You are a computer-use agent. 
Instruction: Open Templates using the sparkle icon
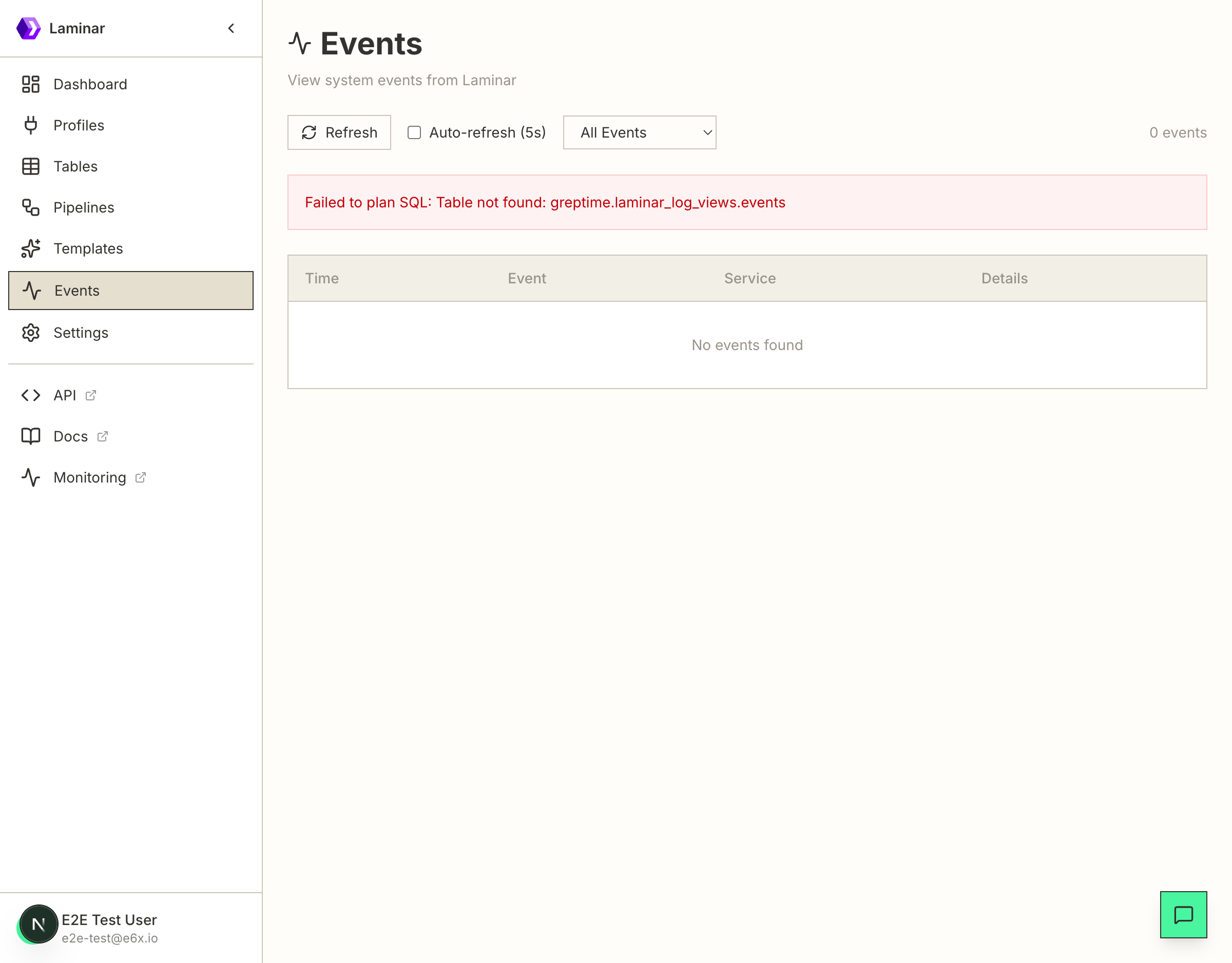(x=30, y=248)
